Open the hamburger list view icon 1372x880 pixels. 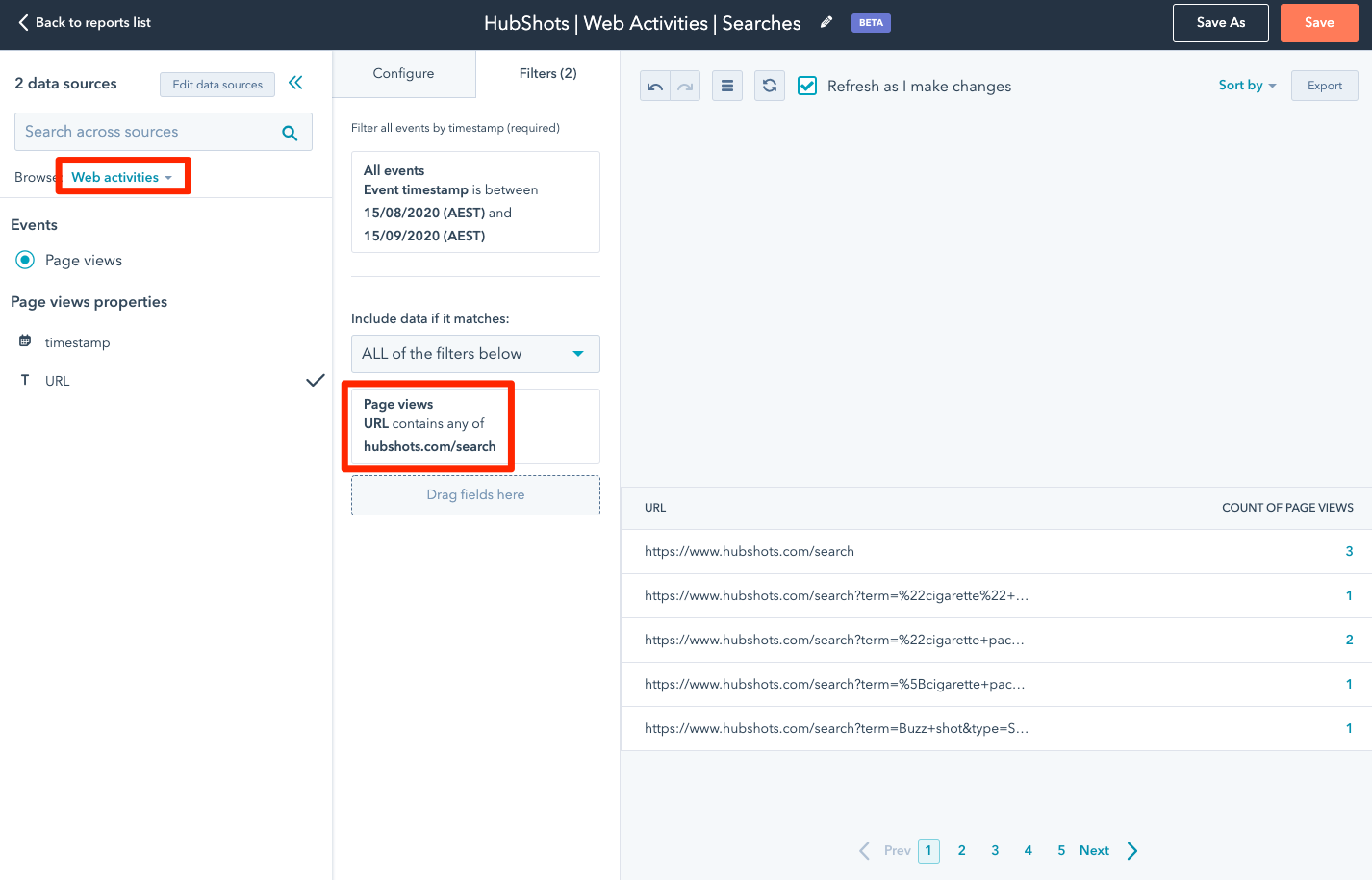727,87
